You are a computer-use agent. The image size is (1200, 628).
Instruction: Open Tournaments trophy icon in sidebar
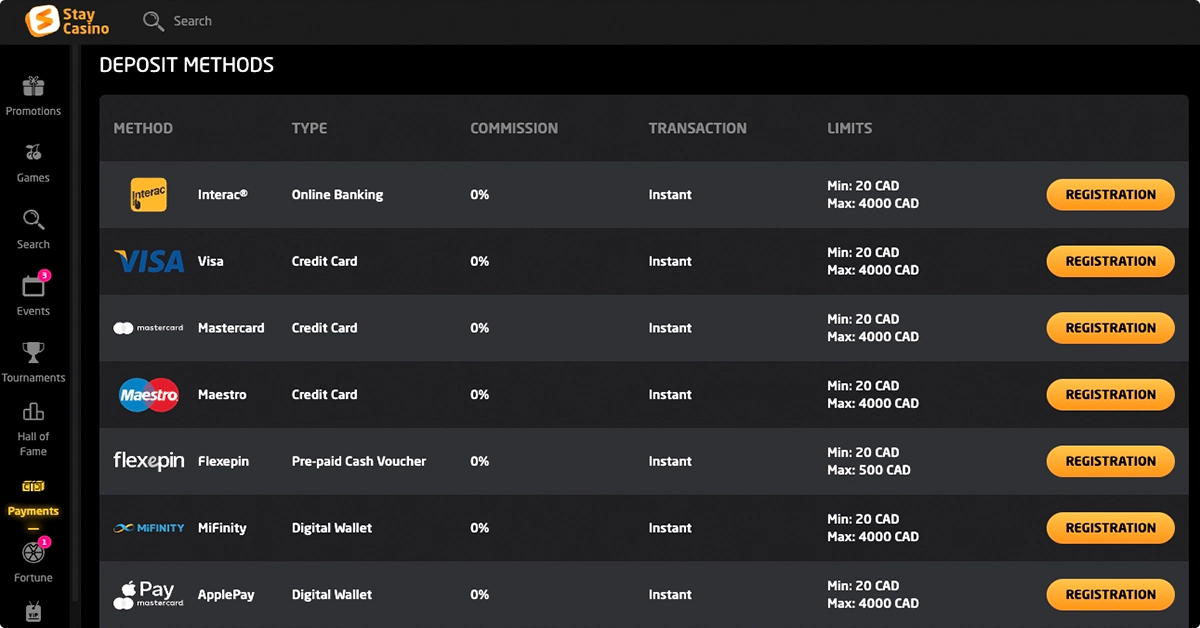33,352
